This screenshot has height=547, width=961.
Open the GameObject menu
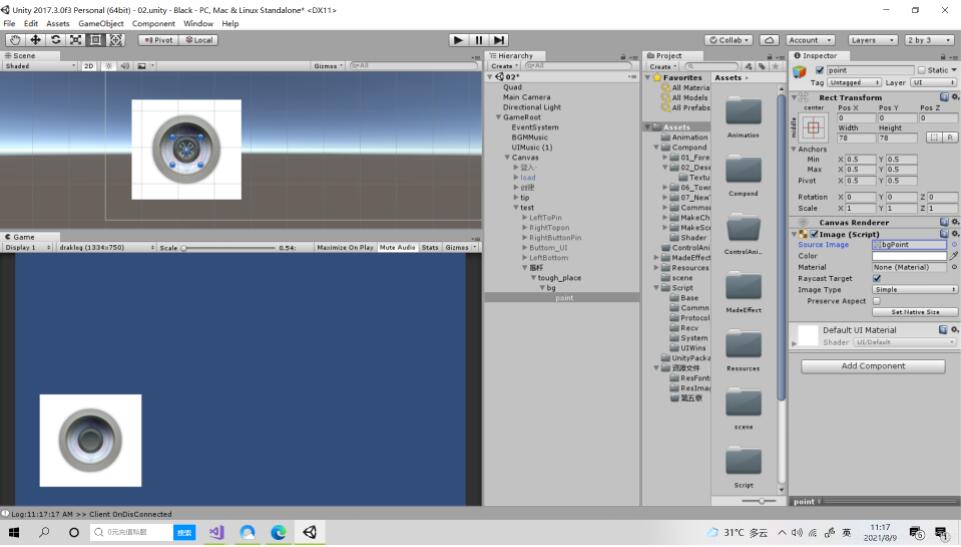click(x=101, y=23)
